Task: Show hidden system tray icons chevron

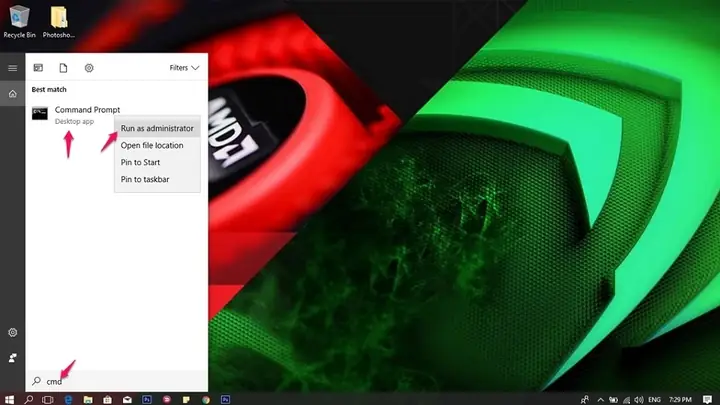Action: (601, 399)
